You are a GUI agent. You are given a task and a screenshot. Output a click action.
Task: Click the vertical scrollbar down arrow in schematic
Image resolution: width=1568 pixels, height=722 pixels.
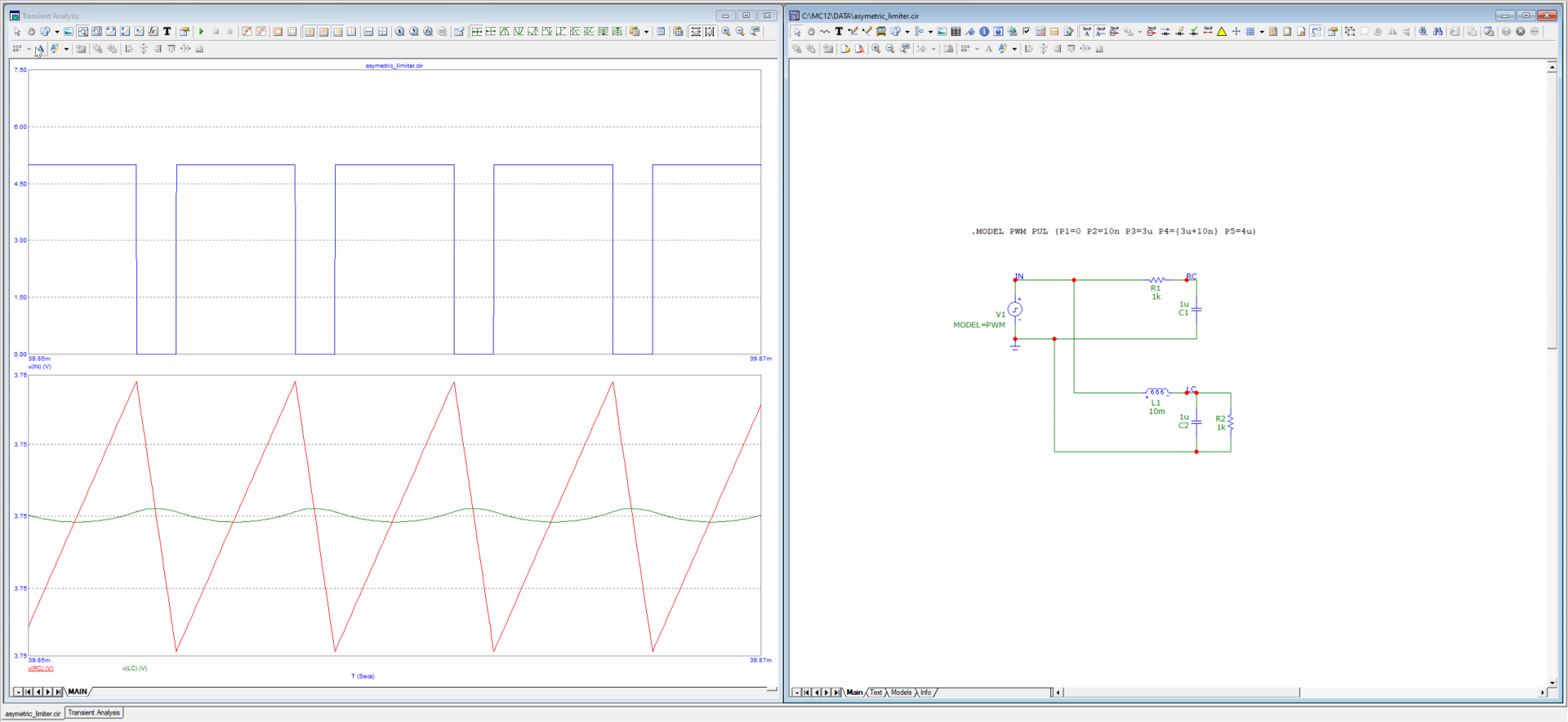[1552, 682]
